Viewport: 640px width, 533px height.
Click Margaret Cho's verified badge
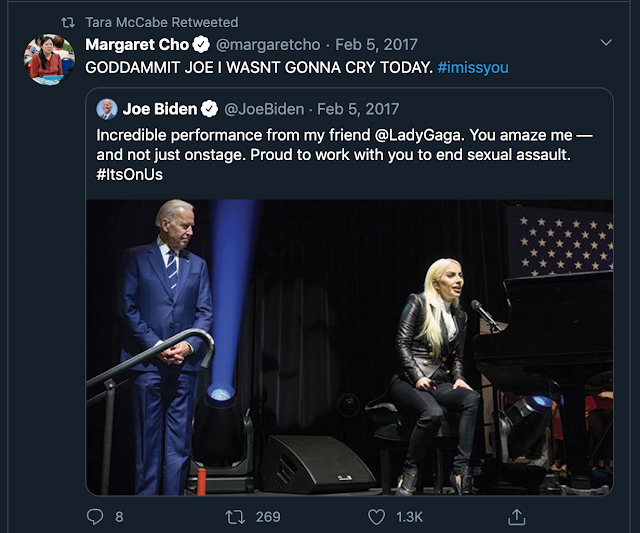pos(201,44)
